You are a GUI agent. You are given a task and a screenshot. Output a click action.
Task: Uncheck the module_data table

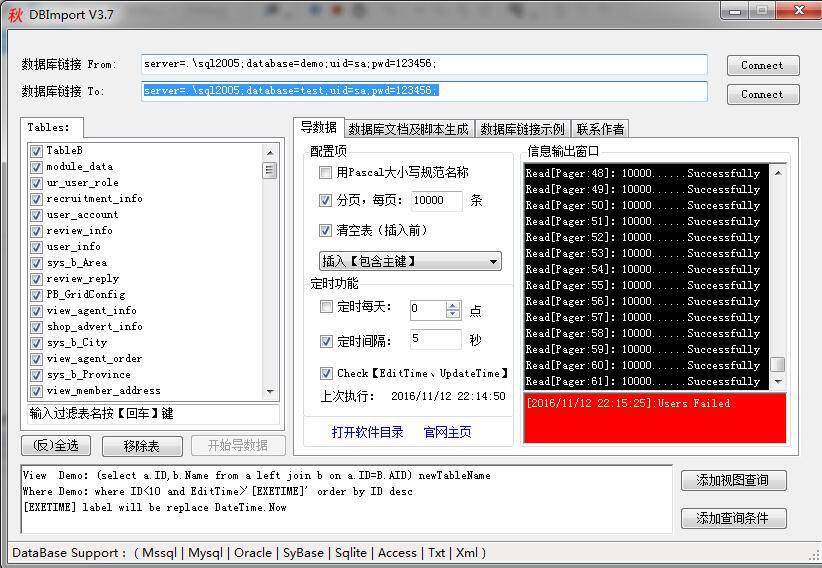coord(36,167)
